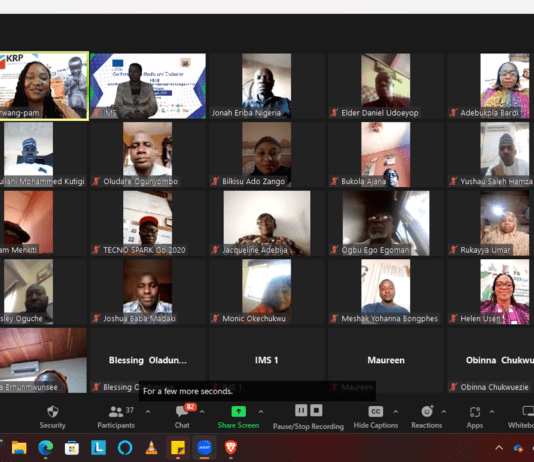Expand the Share Screen options arrow
Viewport: 534px width, 462px height.
[x=261, y=412]
